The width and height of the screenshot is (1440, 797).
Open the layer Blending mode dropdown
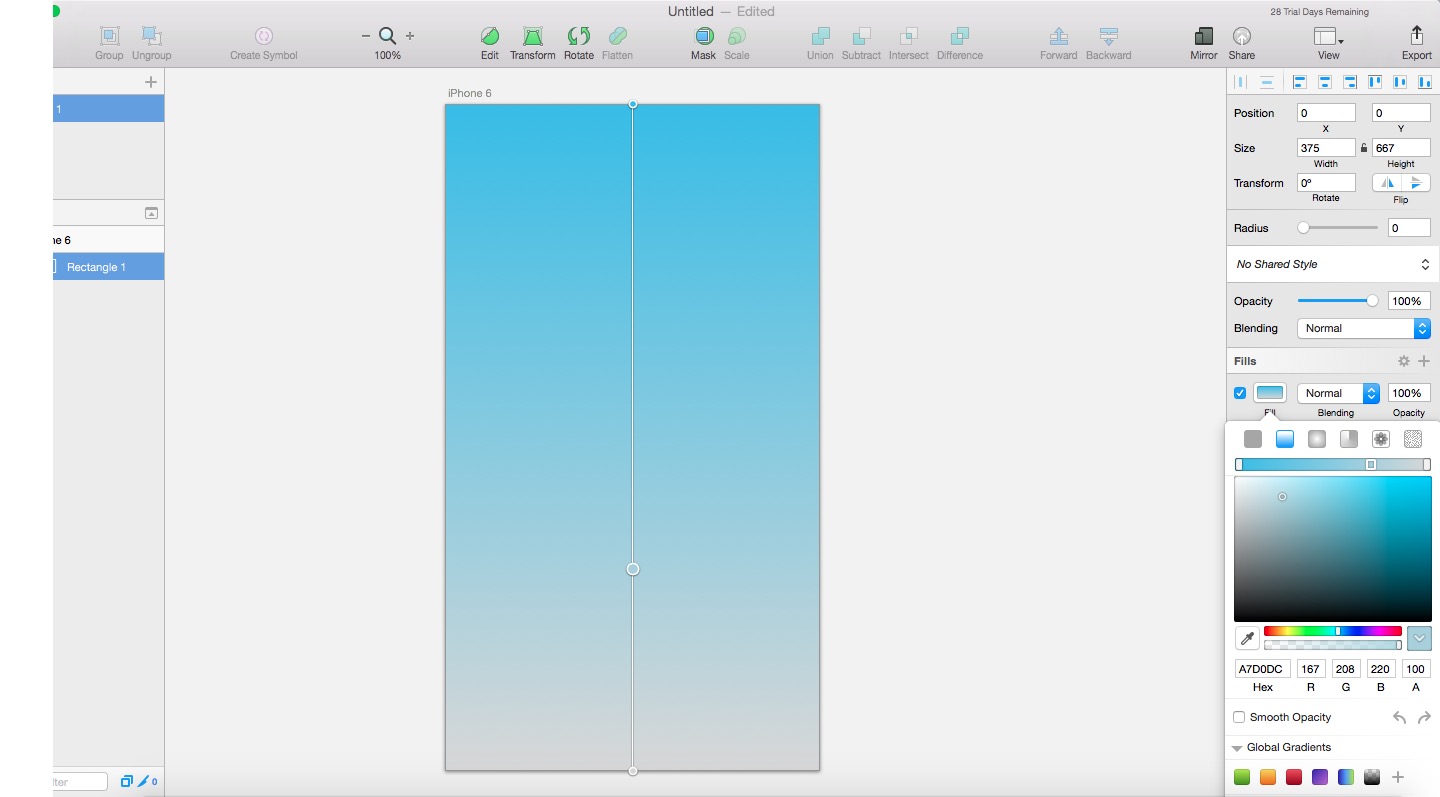point(1364,328)
